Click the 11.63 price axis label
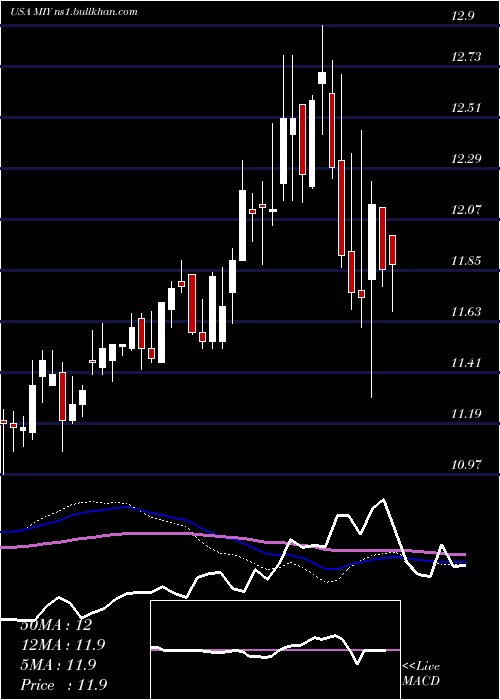Viewport: 500px width, 700px height. (x=466, y=311)
